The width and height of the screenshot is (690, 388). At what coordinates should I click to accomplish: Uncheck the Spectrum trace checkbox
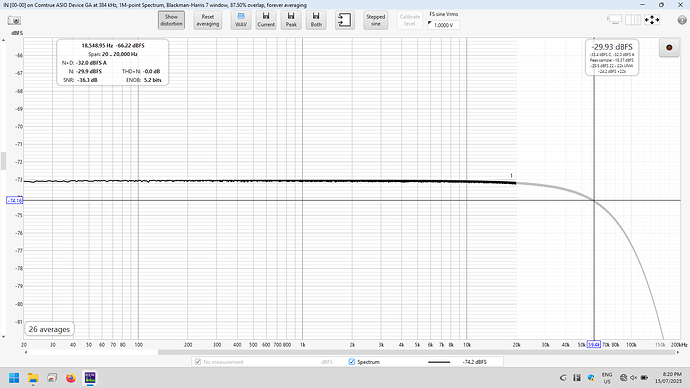click(352, 362)
